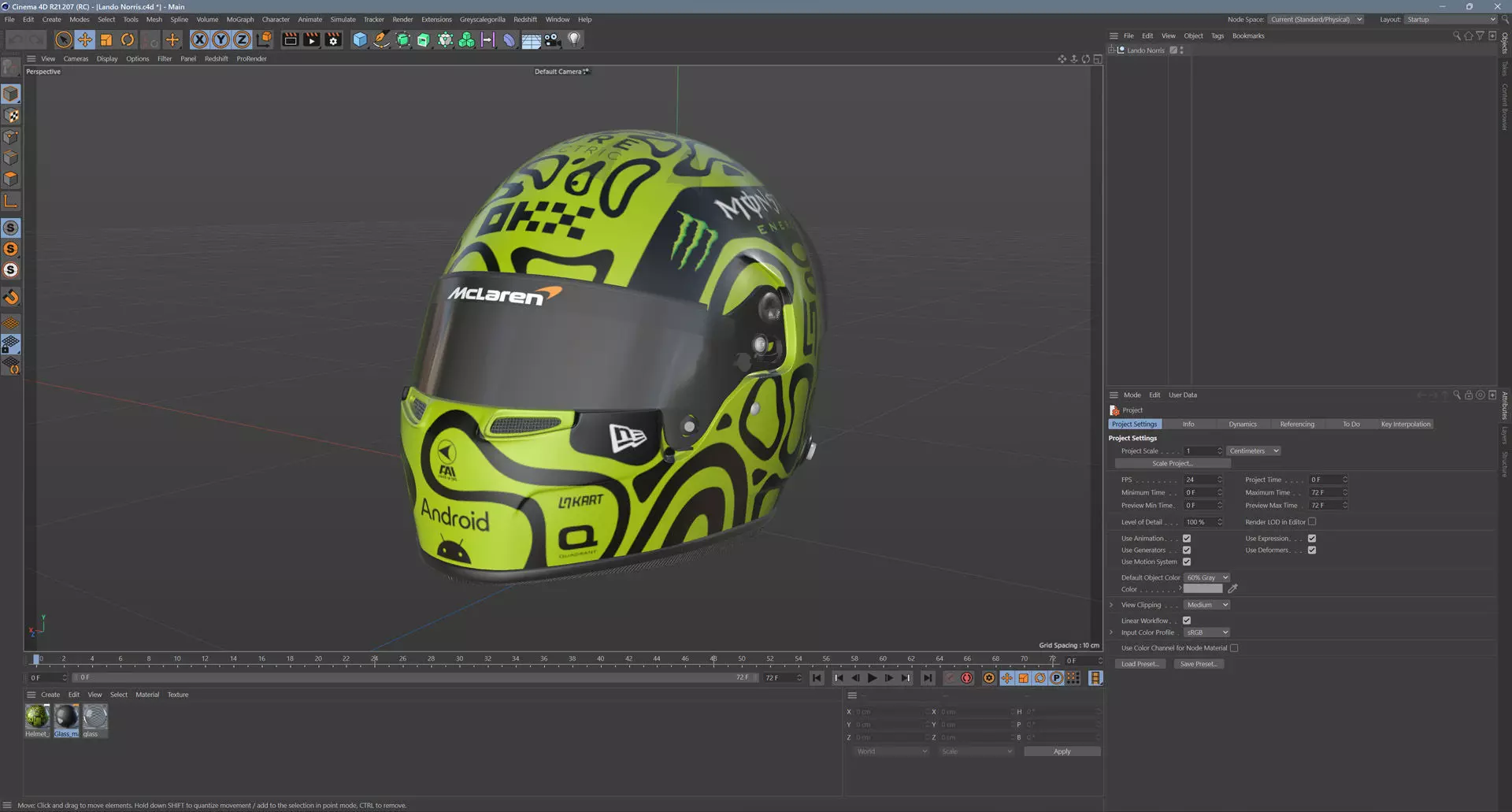The width and height of the screenshot is (1512, 812).
Task: Activate the Scale tool in top toolbar
Action: click(x=106, y=39)
